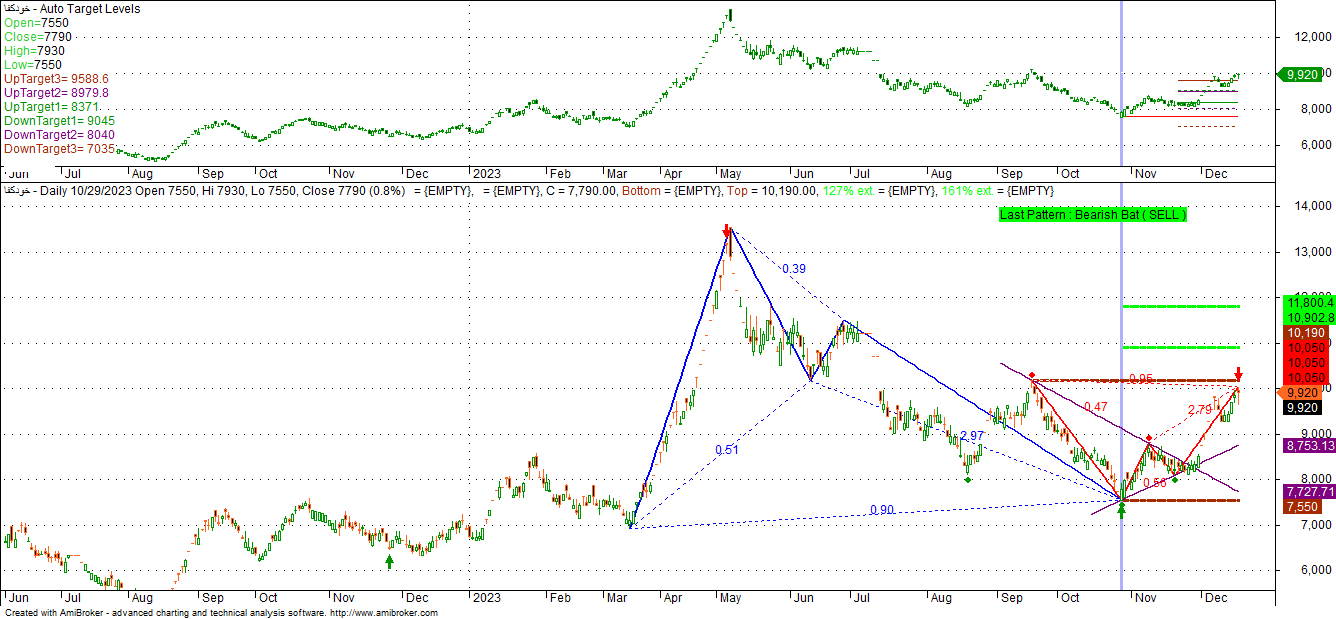Click the Mar label on lower time axis
The image size is (1336, 619).
tap(618, 598)
